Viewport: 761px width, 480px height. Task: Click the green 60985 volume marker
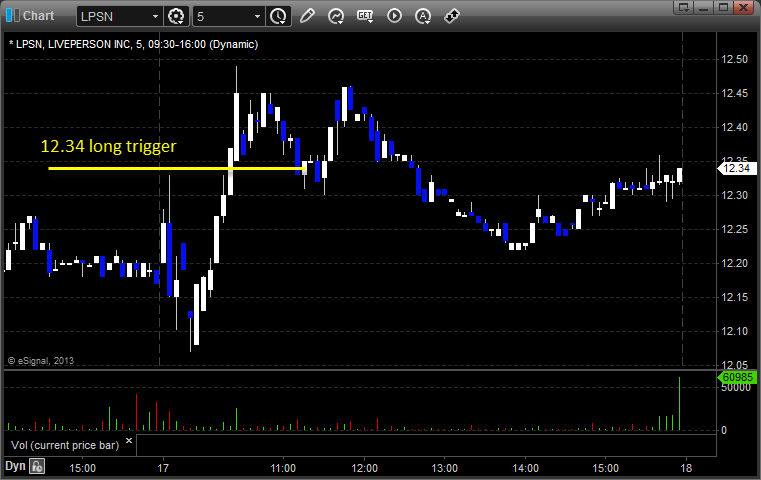737,377
